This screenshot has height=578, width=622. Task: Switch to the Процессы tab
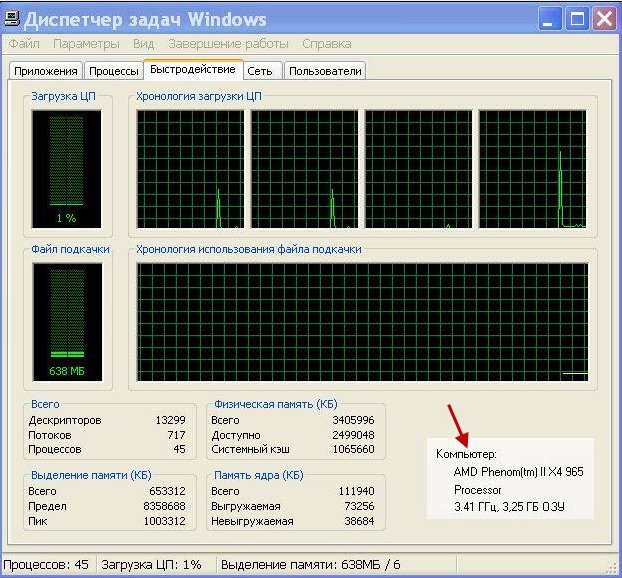click(x=114, y=71)
